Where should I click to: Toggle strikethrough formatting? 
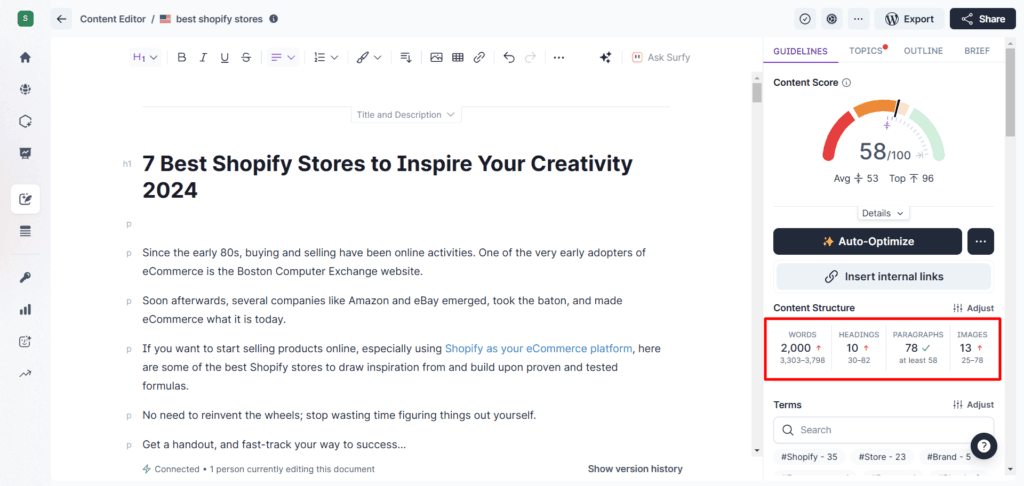point(246,57)
